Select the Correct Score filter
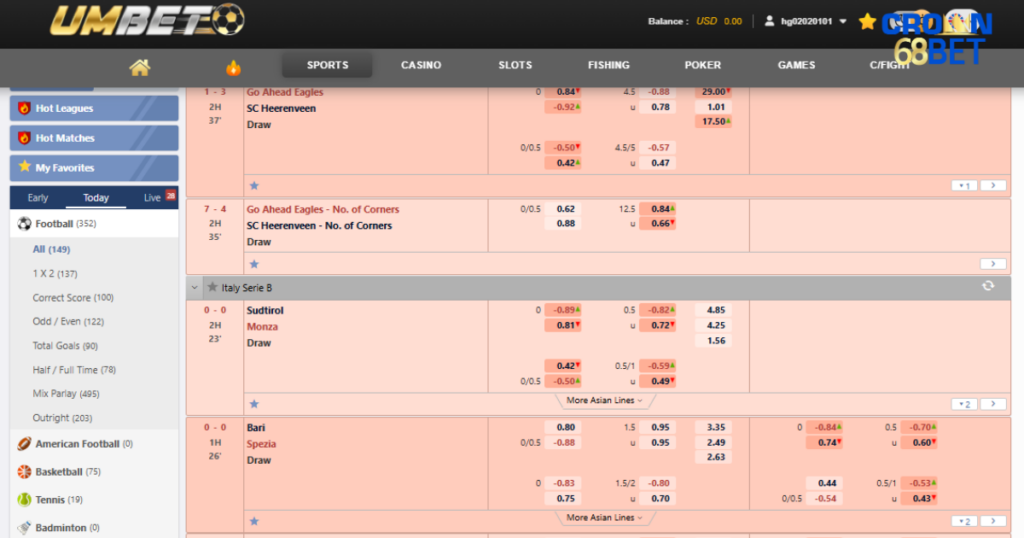This screenshot has height=538, width=1024. tap(73, 298)
